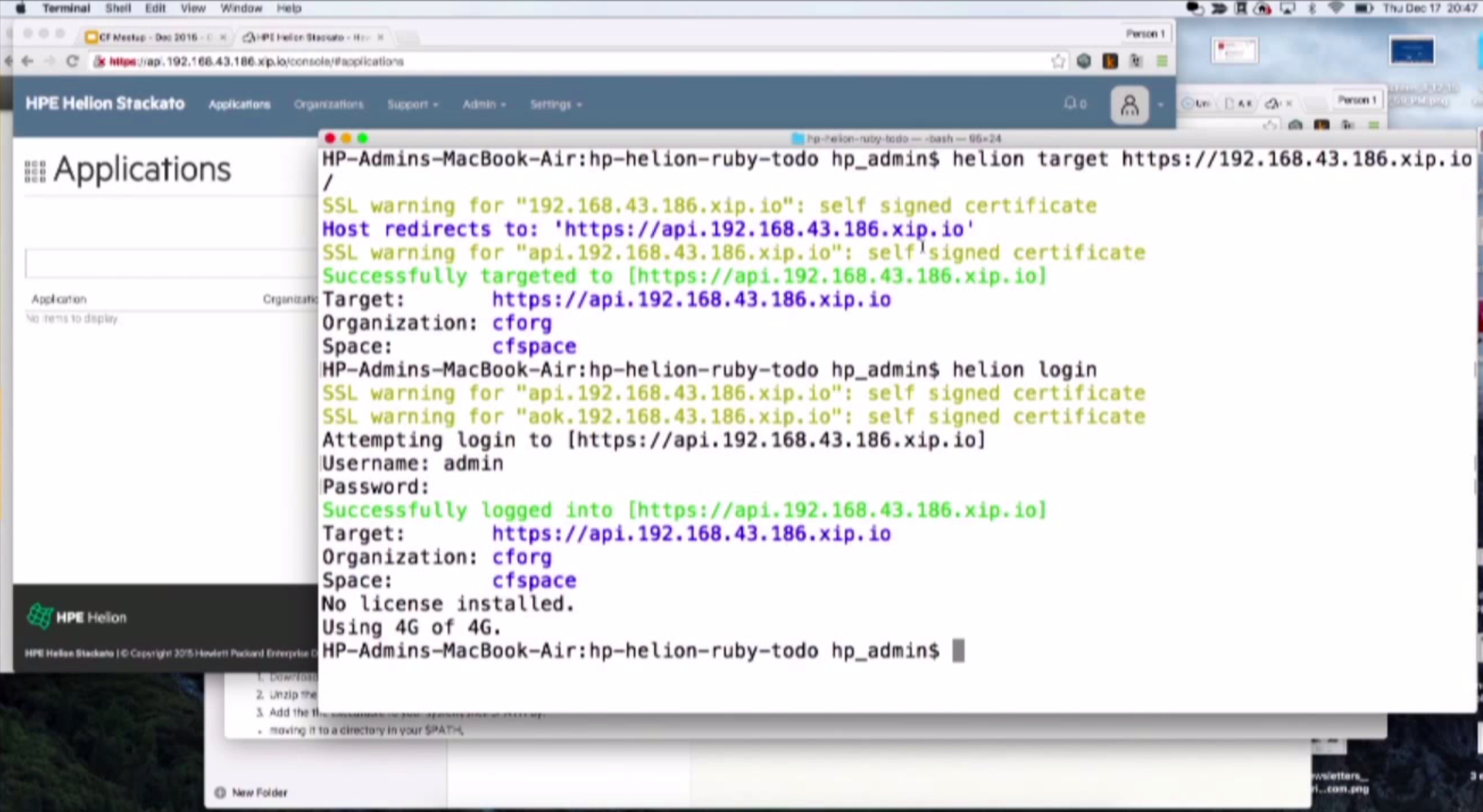1483x812 pixels.
Task: Bookmark the page using the star icon
Action: (x=1058, y=62)
